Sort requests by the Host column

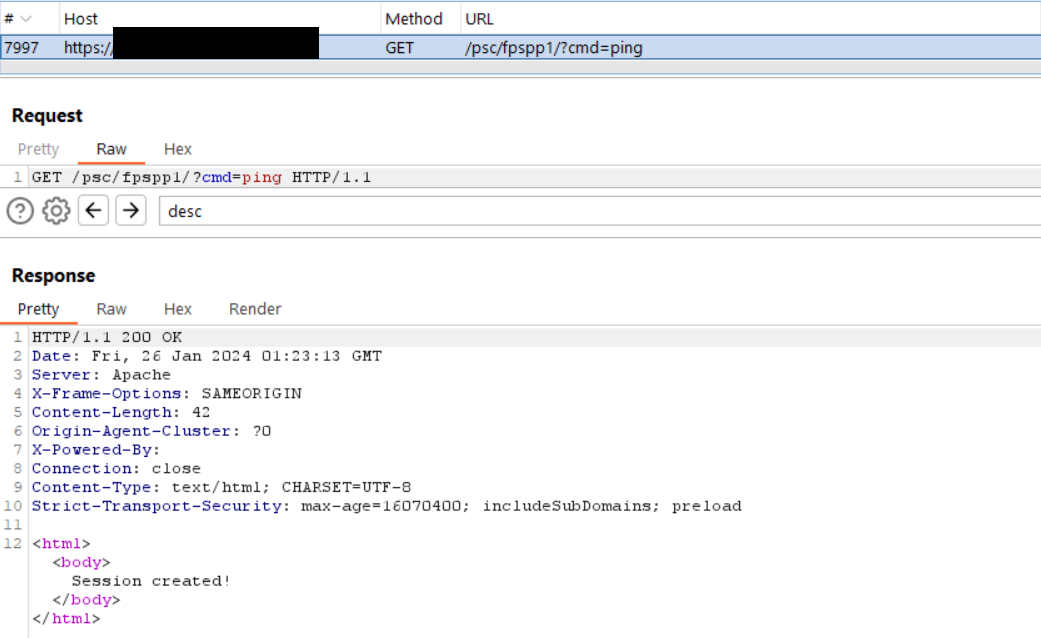(x=81, y=18)
